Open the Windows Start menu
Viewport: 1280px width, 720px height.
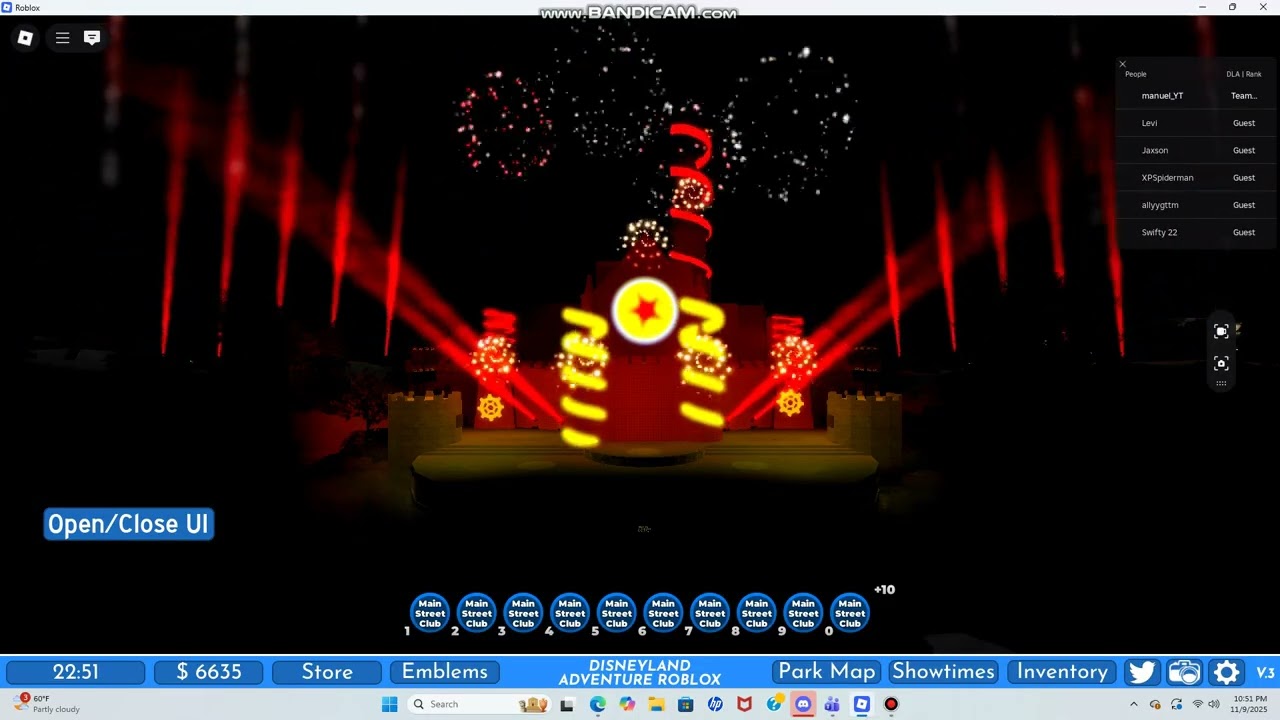click(390, 704)
